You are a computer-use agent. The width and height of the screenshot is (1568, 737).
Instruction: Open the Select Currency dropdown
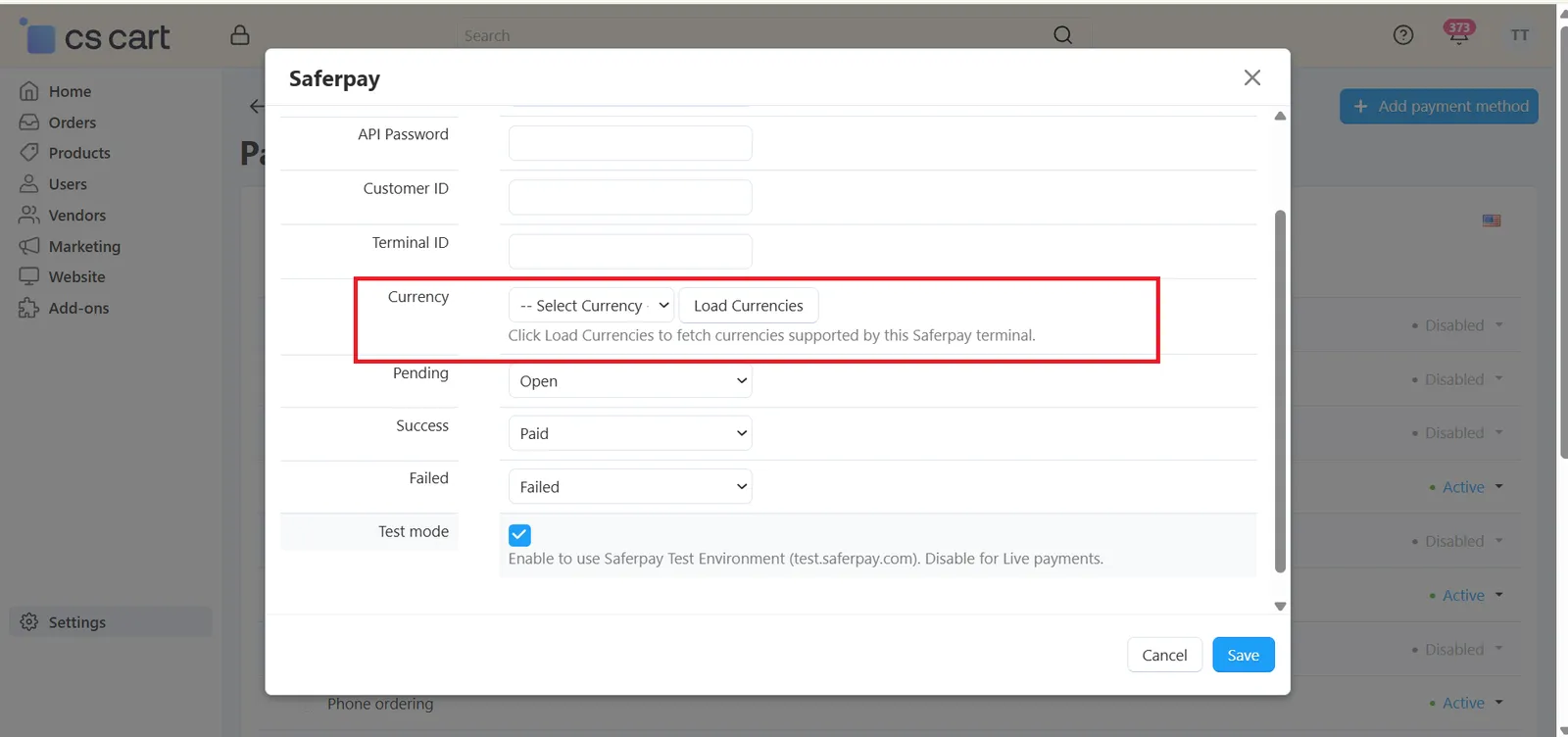pos(591,305)
